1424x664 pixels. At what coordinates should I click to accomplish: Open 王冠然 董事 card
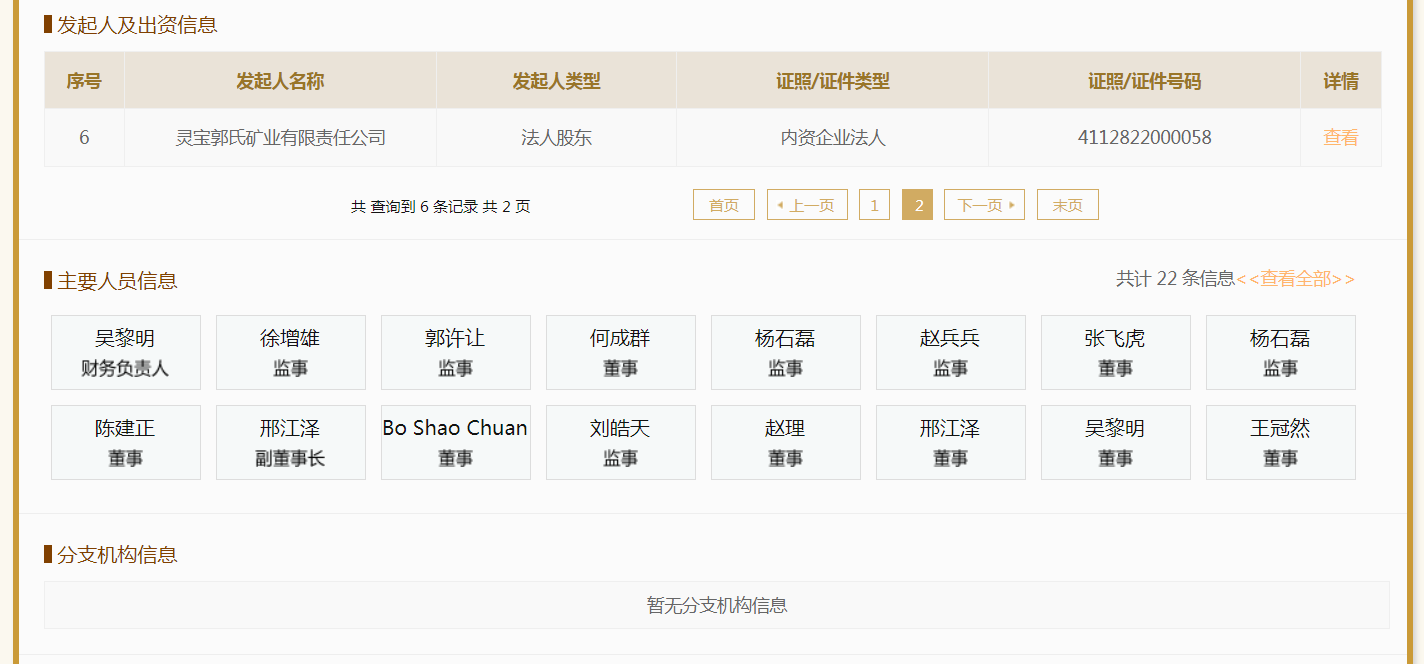[1281, 442]
